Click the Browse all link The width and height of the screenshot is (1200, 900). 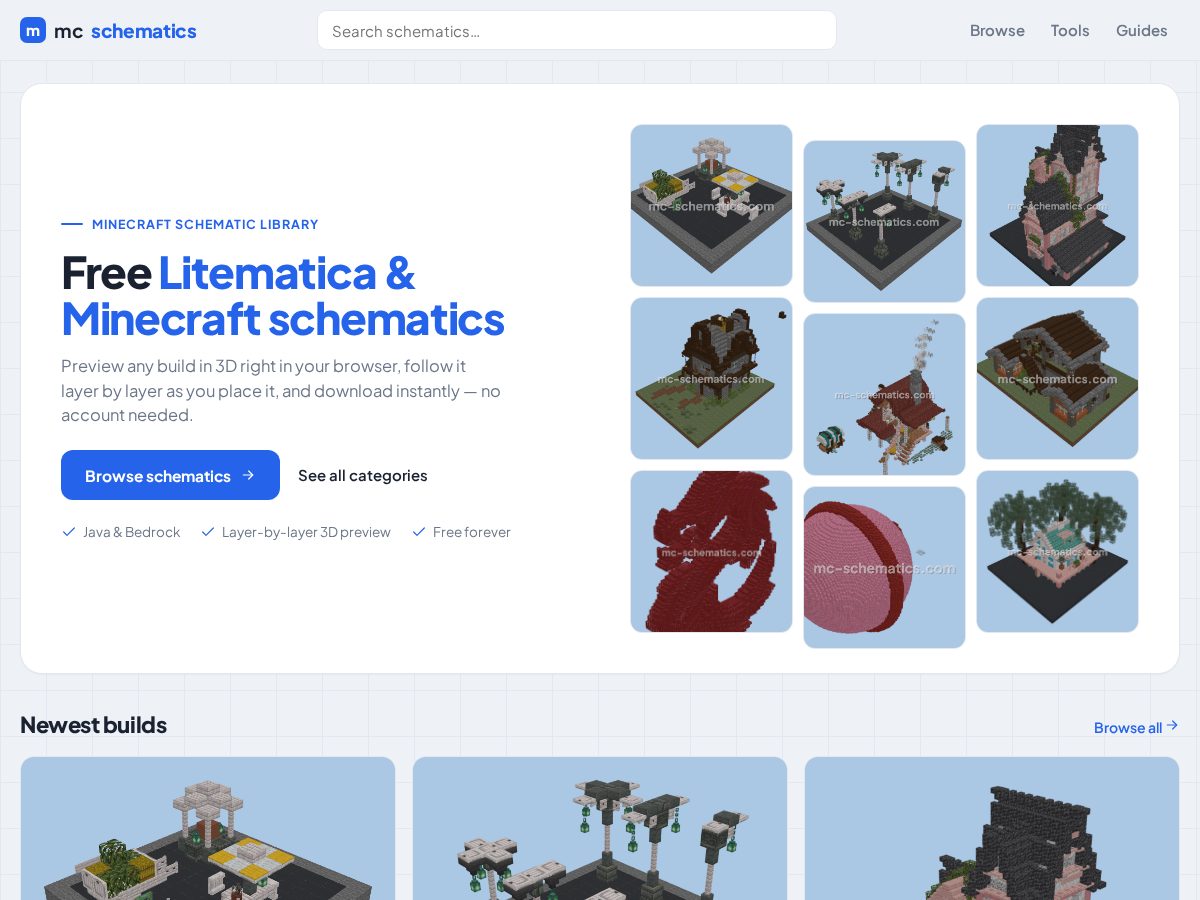[x=1136, y=727]
